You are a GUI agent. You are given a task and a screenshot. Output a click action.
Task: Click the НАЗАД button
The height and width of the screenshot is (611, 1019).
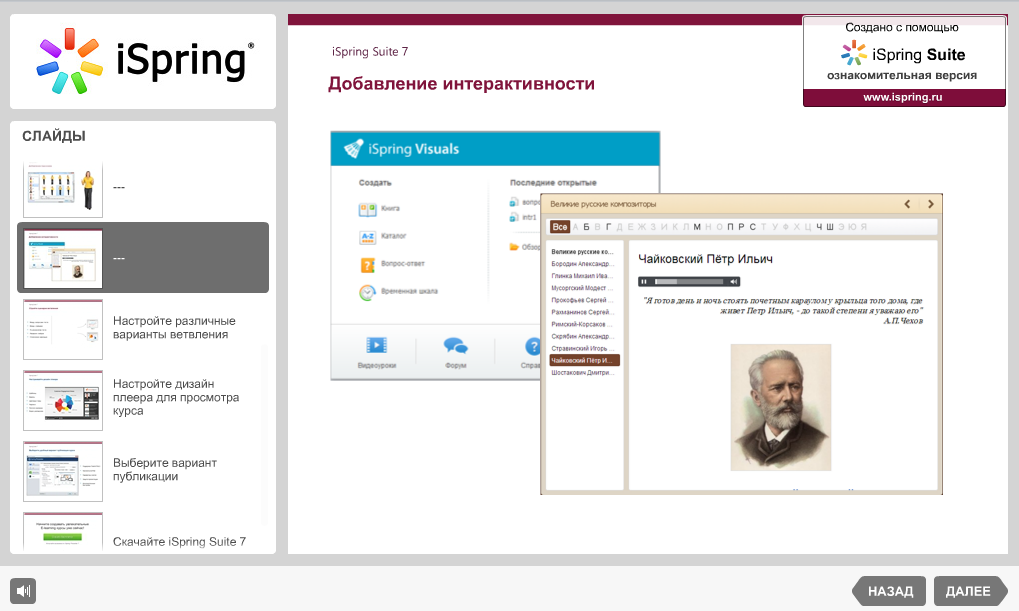(890, 591)
